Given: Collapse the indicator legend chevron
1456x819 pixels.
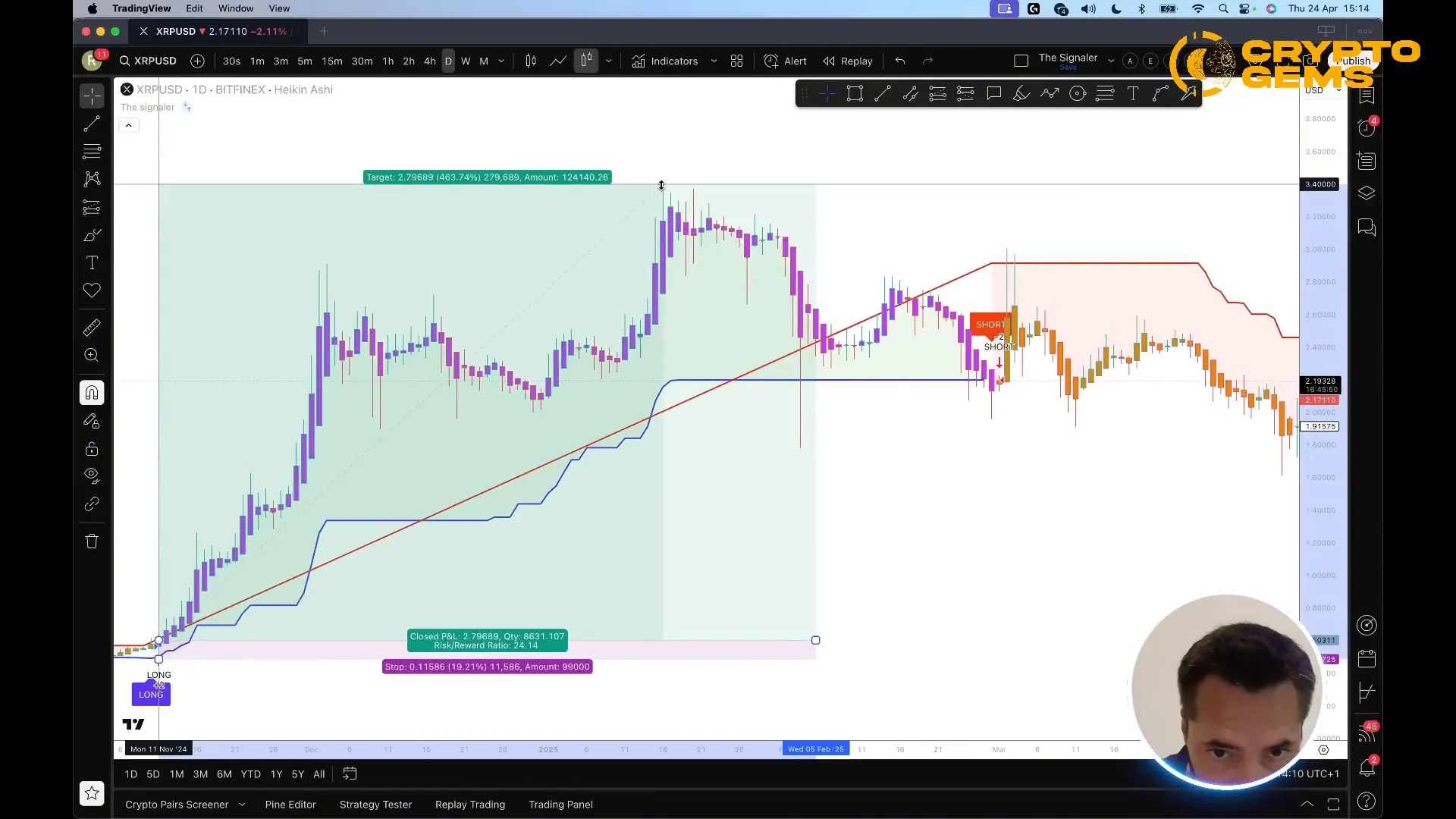Looking at the screenshot, I should [129, 125].
